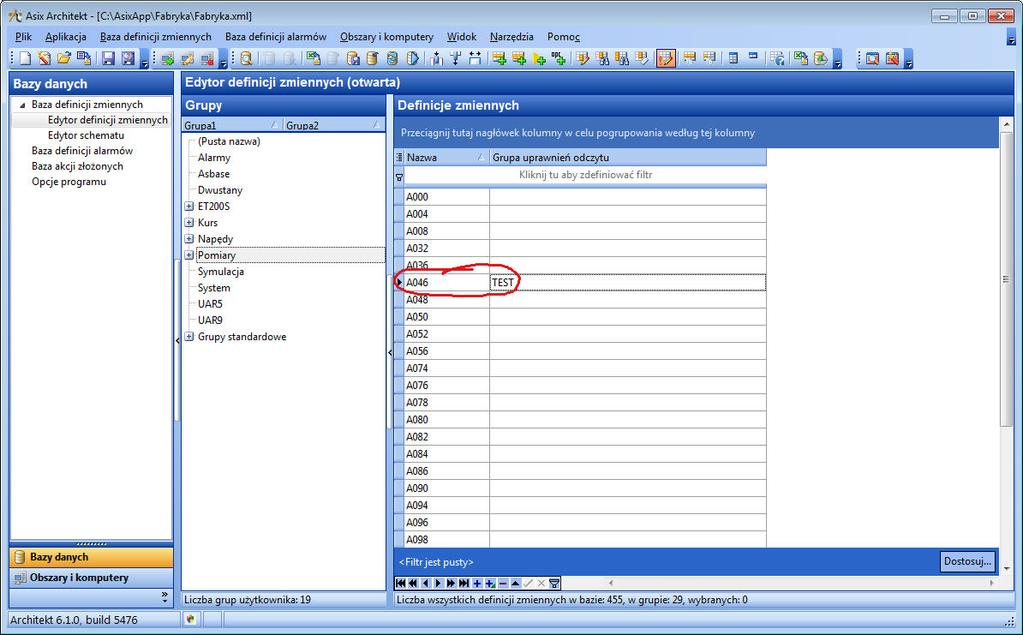
Task: Expand Grupy standardowe node
Action: pos(189,337)
